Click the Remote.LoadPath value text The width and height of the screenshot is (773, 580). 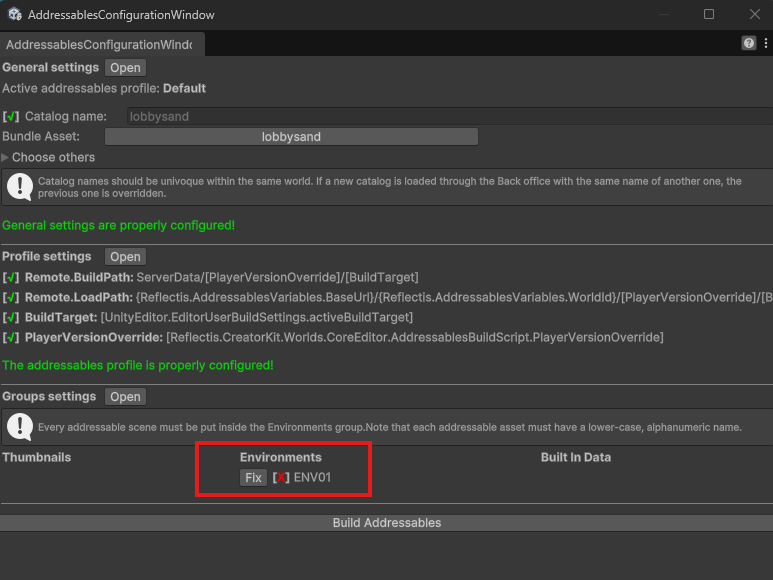point(454,297)
